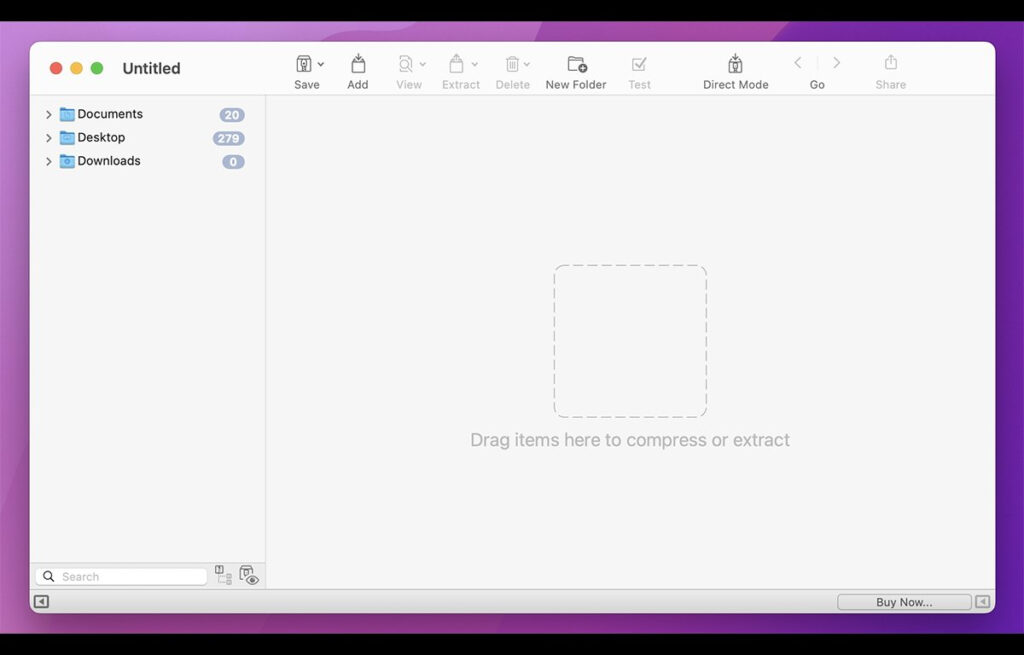The height and width of the screenshot is (655, 1024).
Task: Toggle left sidebar with bottom-left arrow
Action: coord(41,602)
